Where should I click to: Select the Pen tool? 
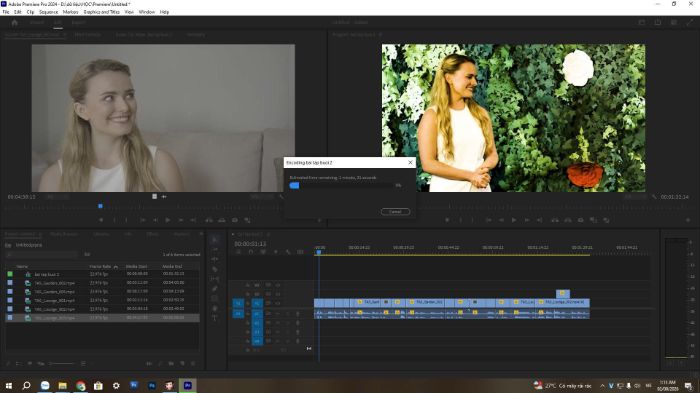click(x=215, y=289)
